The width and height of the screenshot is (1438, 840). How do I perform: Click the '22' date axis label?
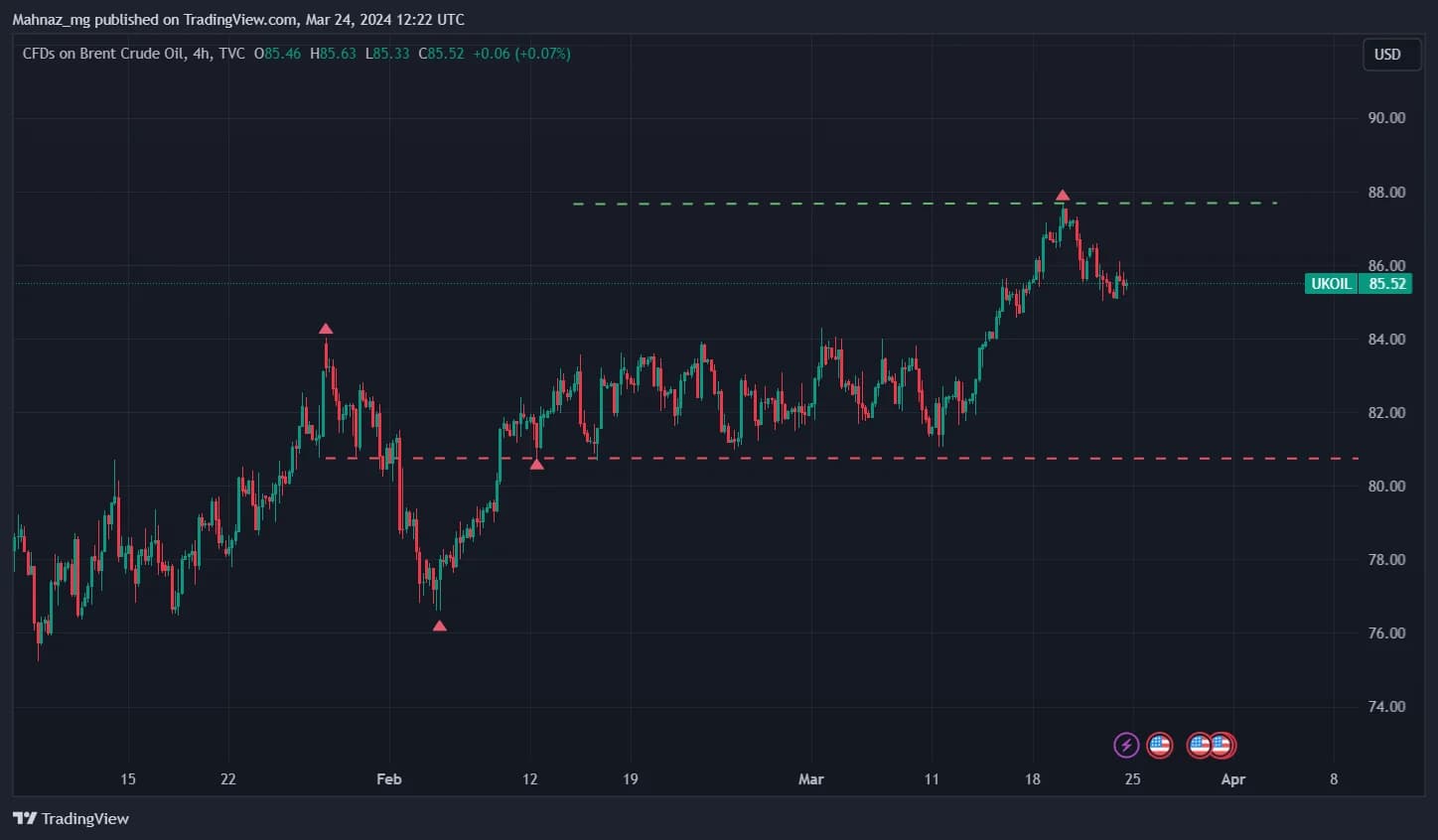tap(228, 779)
